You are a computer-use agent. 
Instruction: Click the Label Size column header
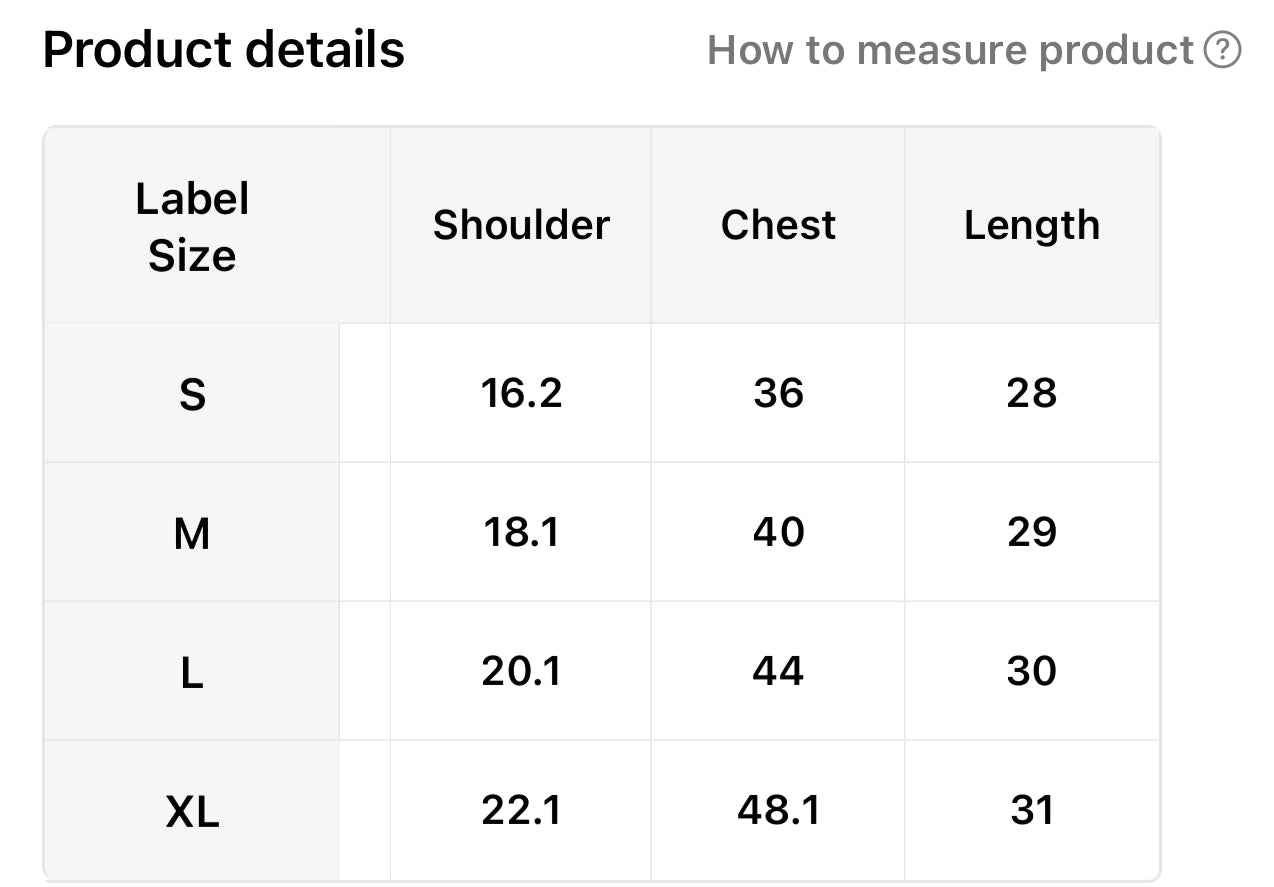192,227
